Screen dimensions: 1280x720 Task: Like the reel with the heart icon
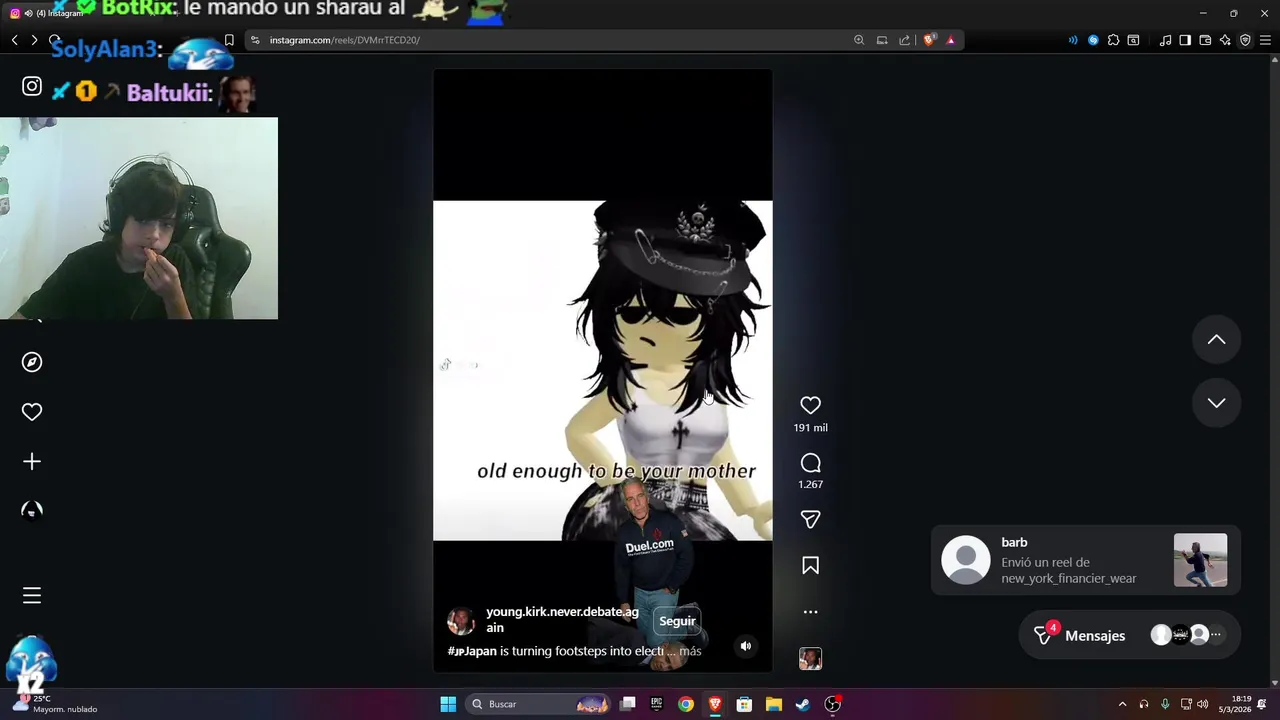click(x=810, y=405)
